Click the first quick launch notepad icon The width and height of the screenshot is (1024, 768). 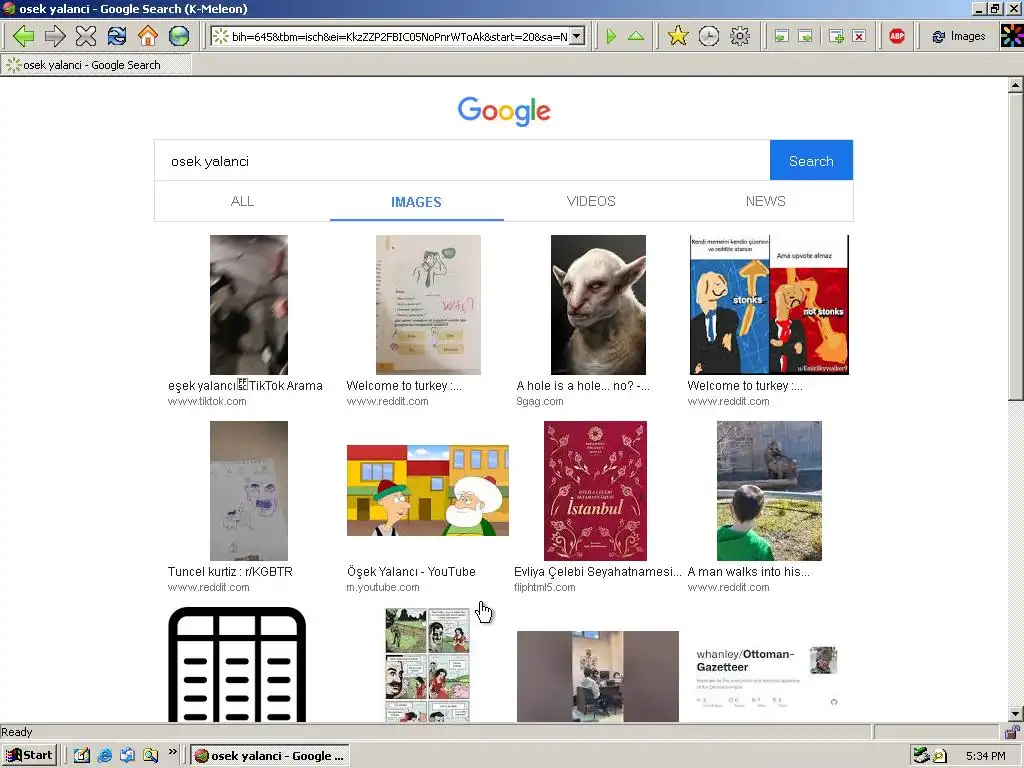pos(82,756)
